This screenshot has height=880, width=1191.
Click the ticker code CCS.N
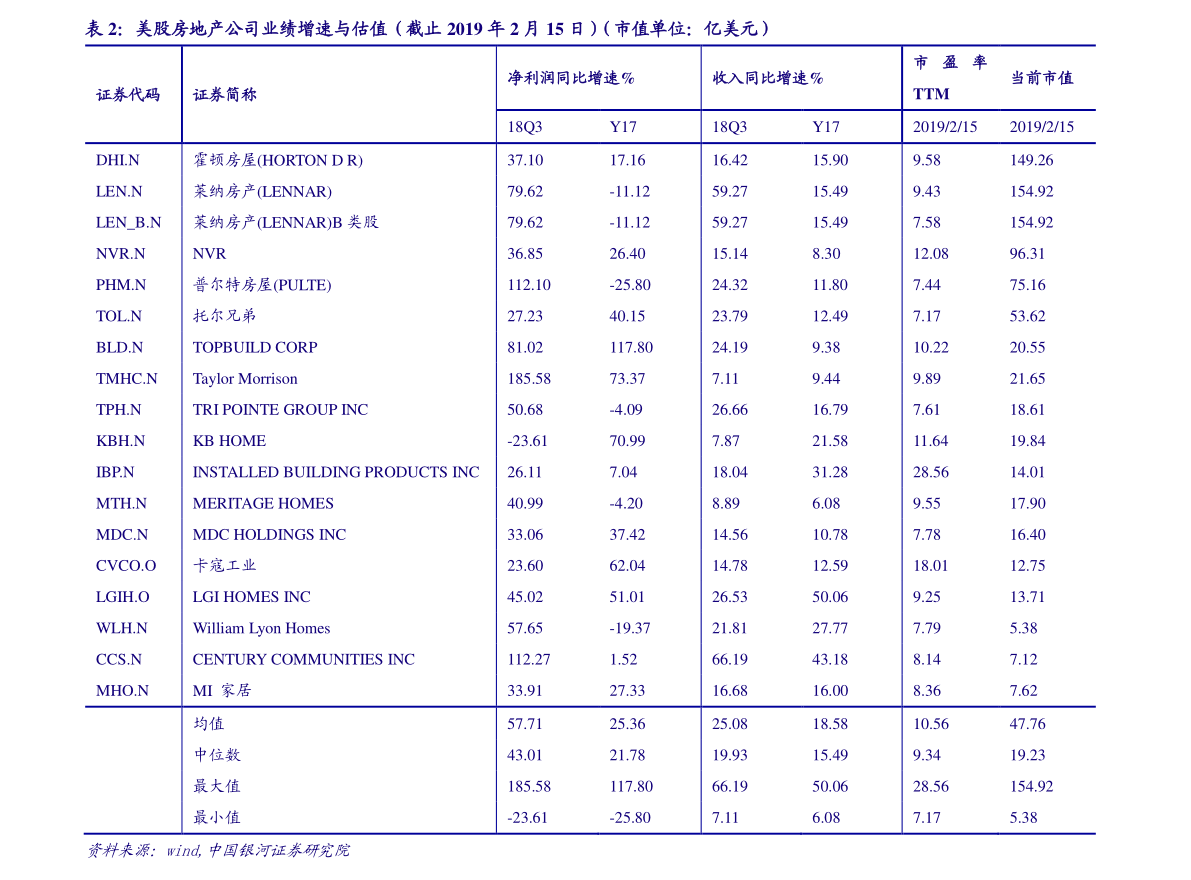[x=119, y=658]
